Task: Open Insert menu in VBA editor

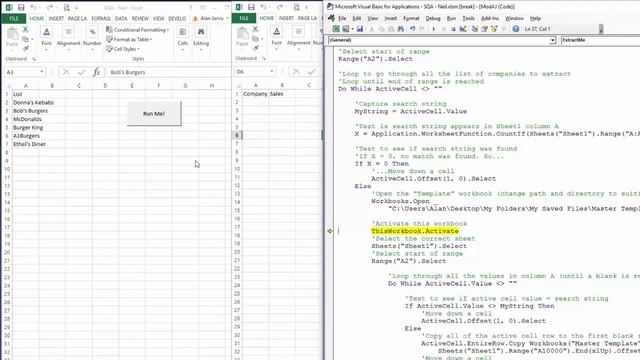Action: [391, 18]
